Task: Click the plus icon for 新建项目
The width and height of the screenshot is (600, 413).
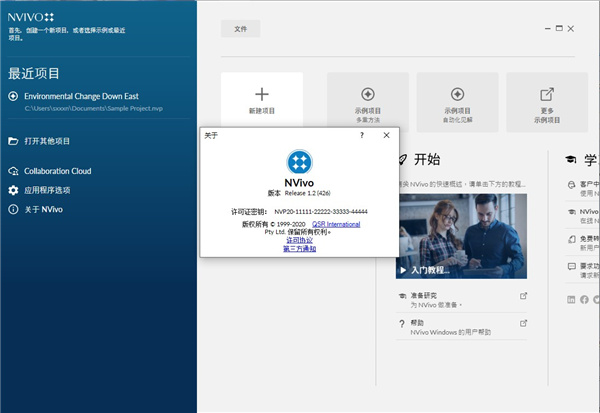Action: point(262,94)
